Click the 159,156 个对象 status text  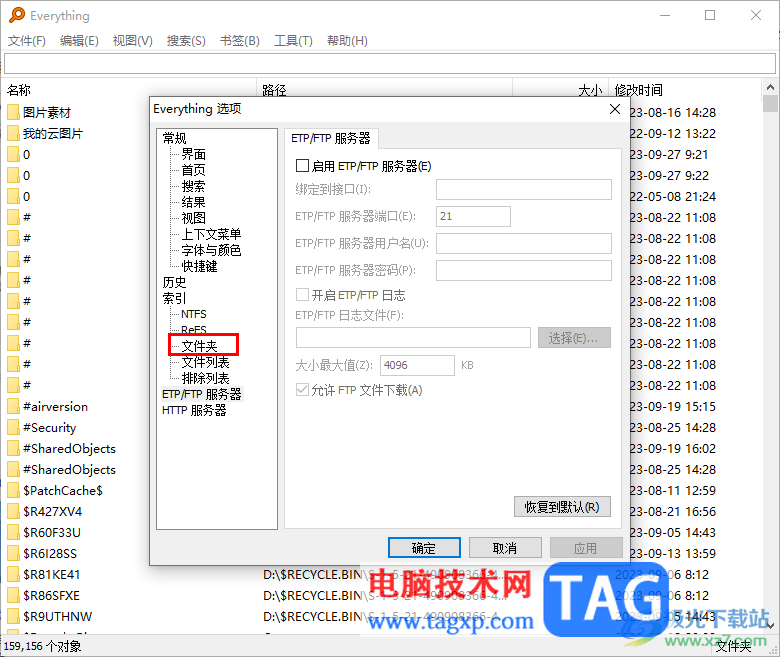click(42, 646)
